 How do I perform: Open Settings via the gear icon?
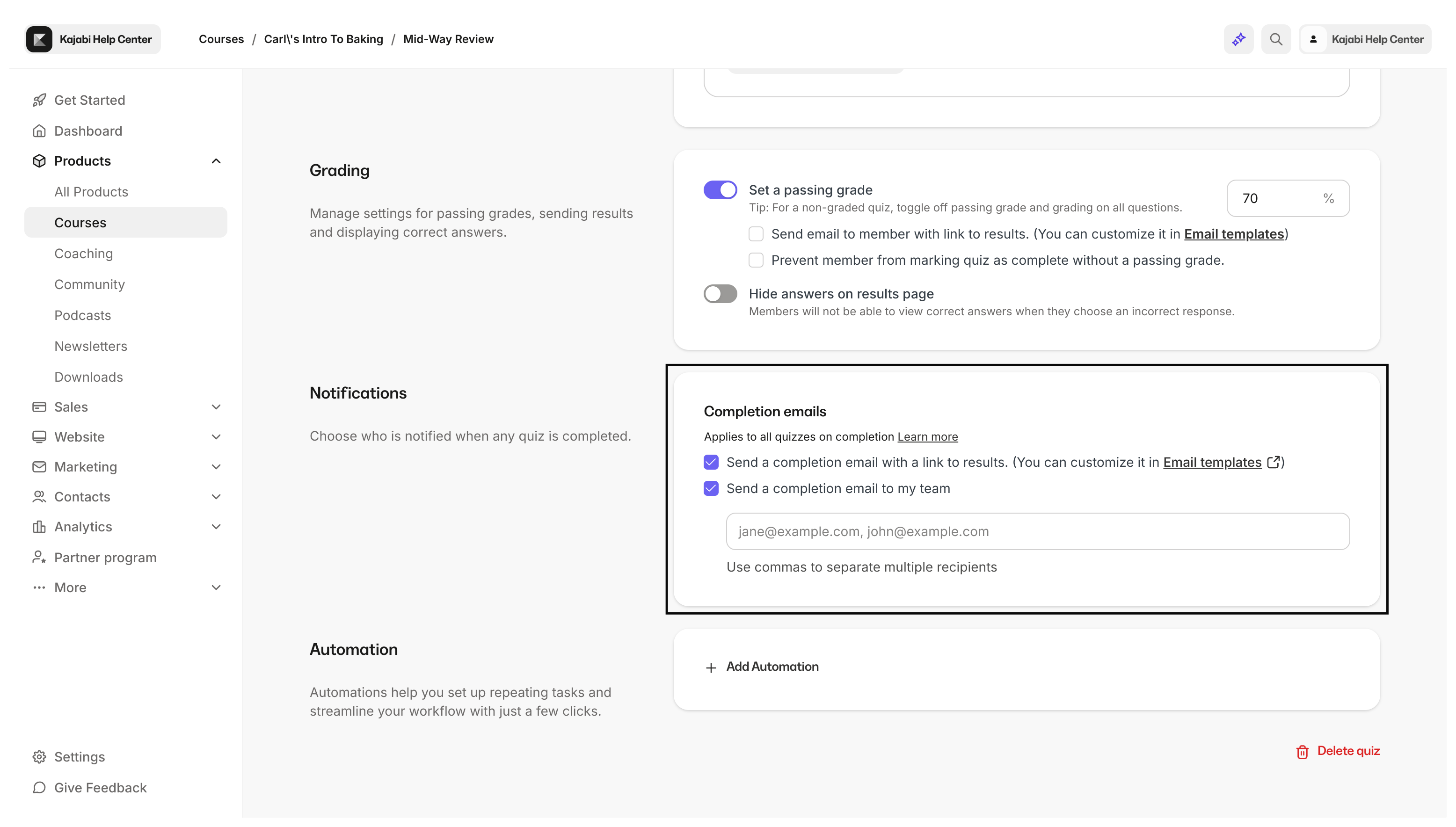[39, 756]
